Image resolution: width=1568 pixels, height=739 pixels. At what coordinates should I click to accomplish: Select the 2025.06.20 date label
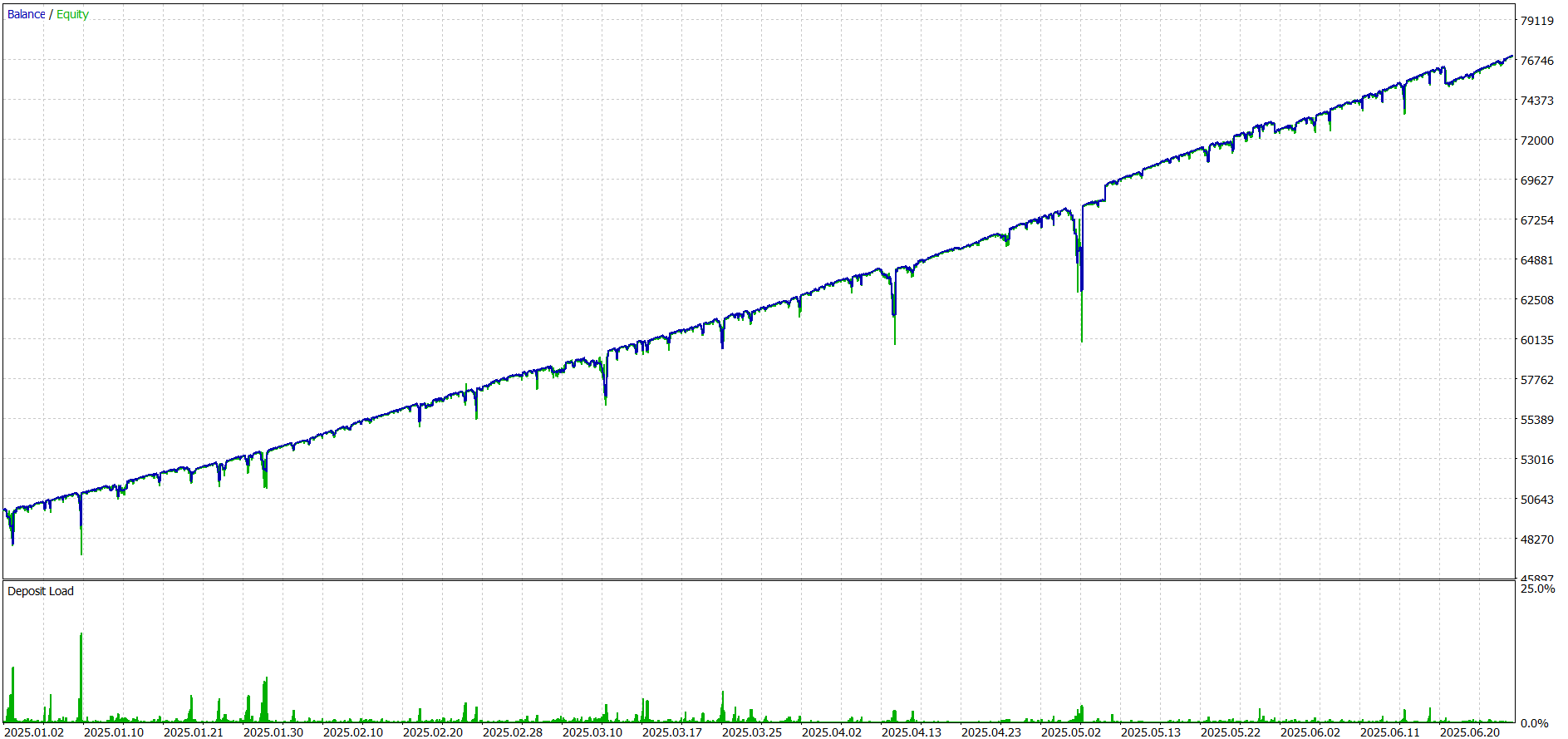click(1470, 732)
